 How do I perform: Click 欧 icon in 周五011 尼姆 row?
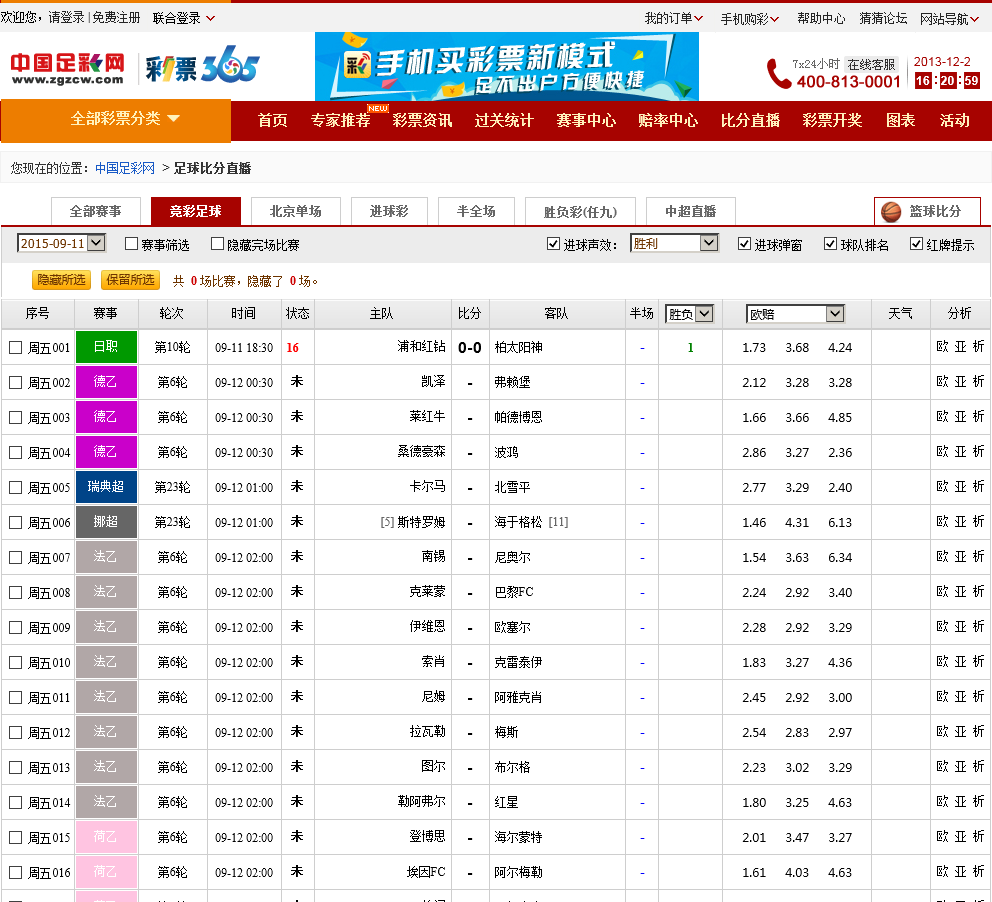coord(942,696)
